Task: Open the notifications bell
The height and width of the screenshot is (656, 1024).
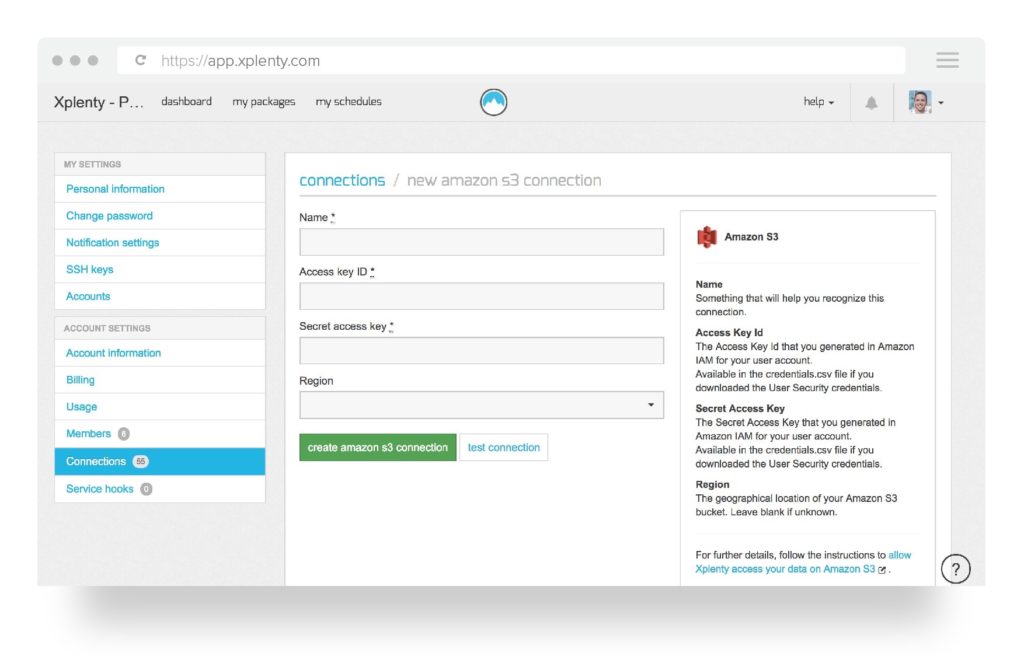Action: coord(871,103)
